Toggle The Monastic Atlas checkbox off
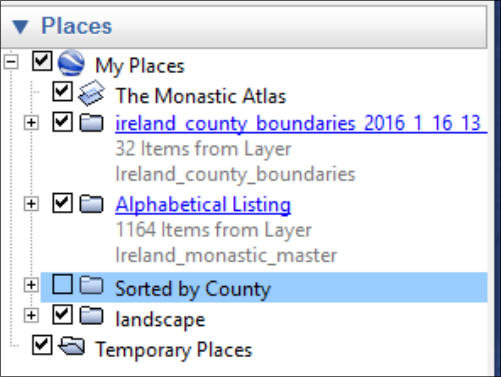The image size is (501, 377). click(62, 91)
